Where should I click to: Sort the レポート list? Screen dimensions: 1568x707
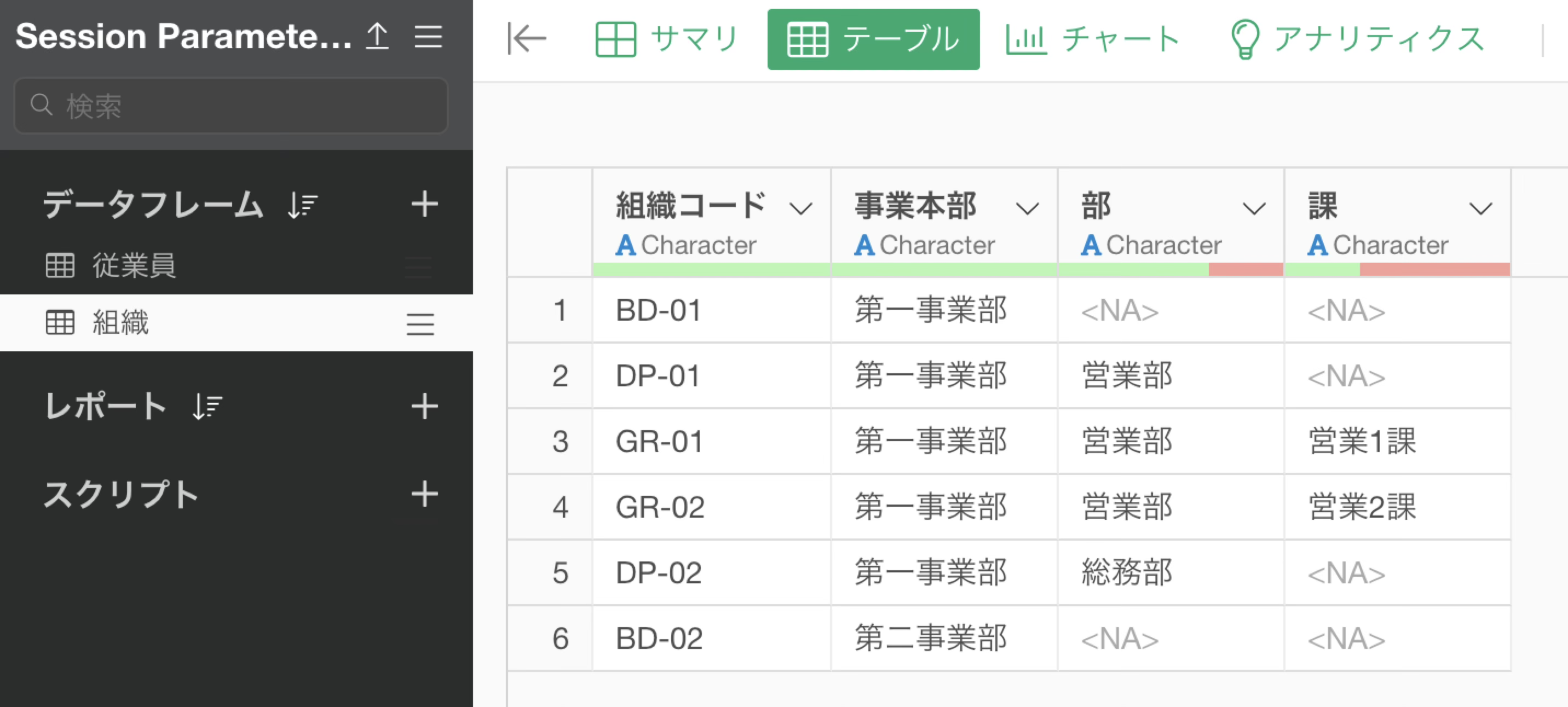point(207,407)
